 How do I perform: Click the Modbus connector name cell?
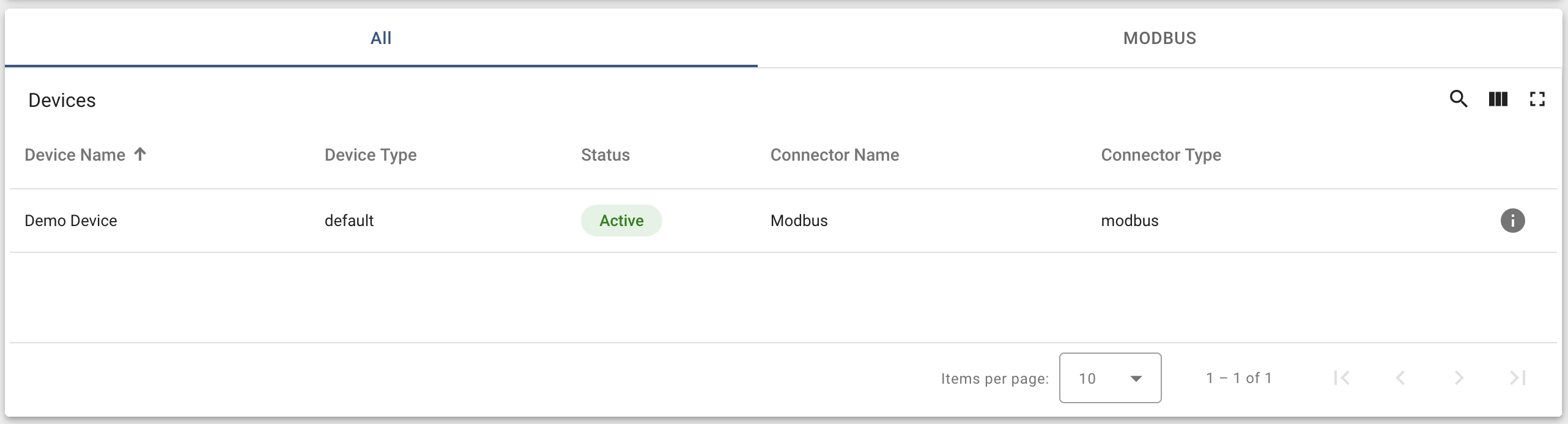pos(799,221)
